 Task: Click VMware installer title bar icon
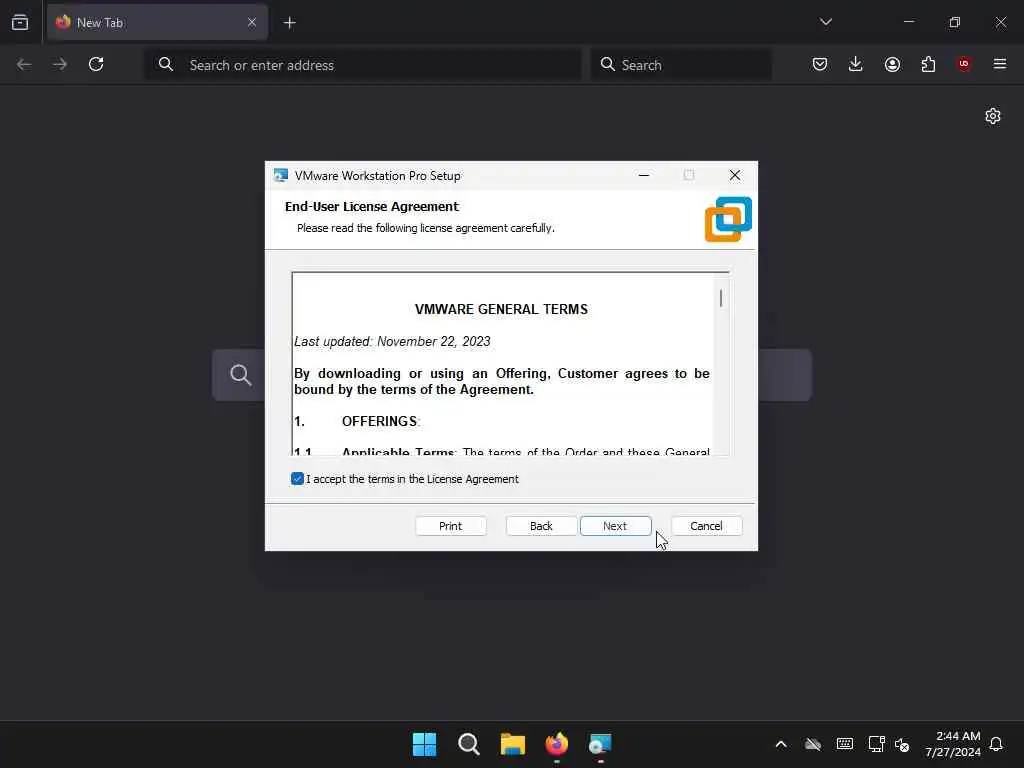[x=281, y=175]
